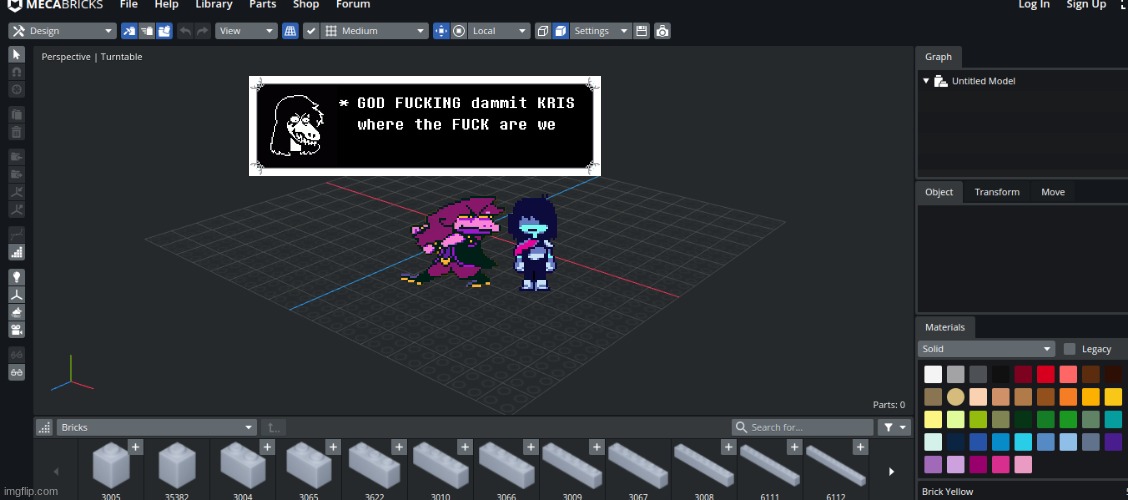Viewport: 1128px width, 500px height.
Task: Switch to solid cube display
Action: click(x=560, y=31)
